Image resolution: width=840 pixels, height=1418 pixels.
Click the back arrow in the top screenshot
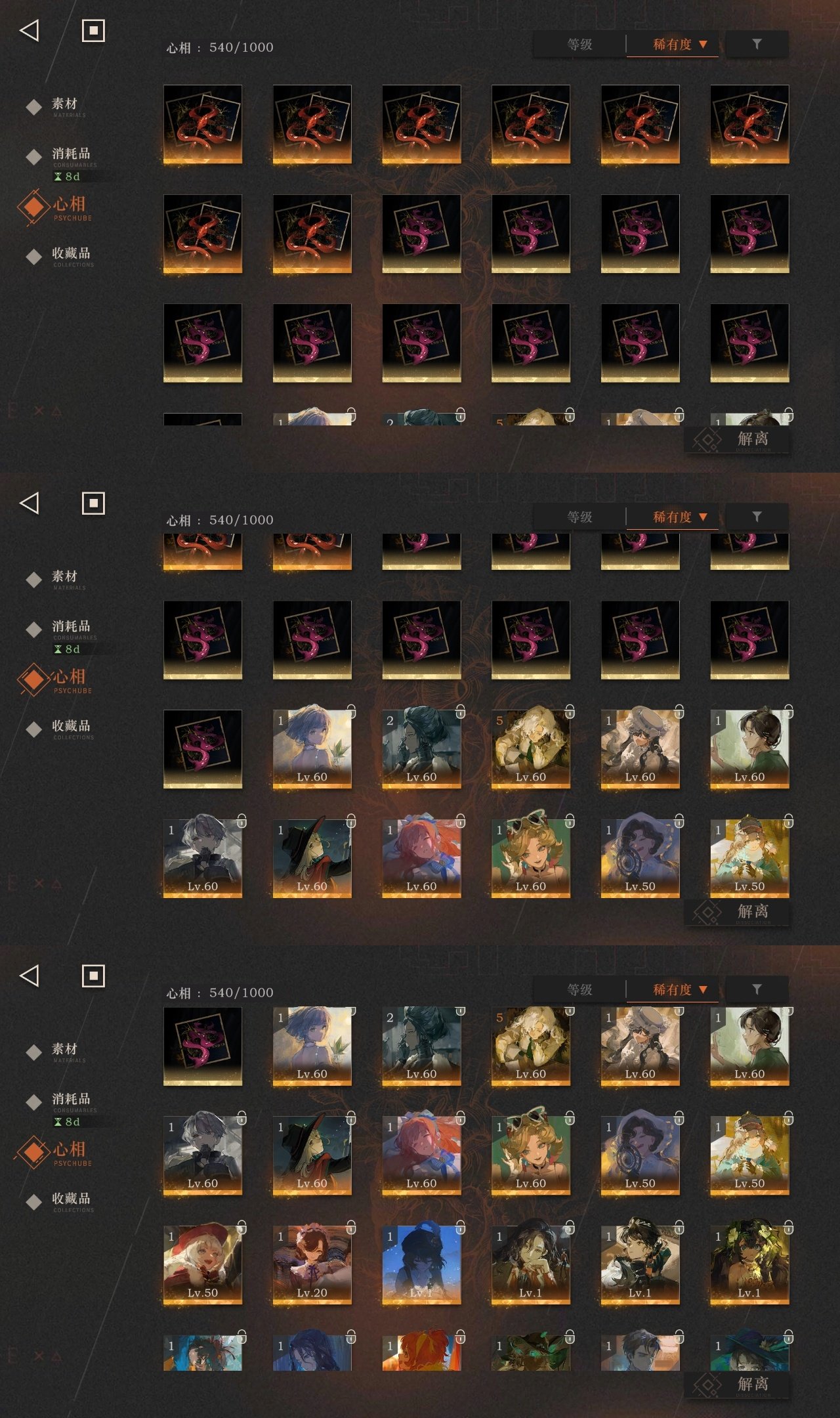30,30
